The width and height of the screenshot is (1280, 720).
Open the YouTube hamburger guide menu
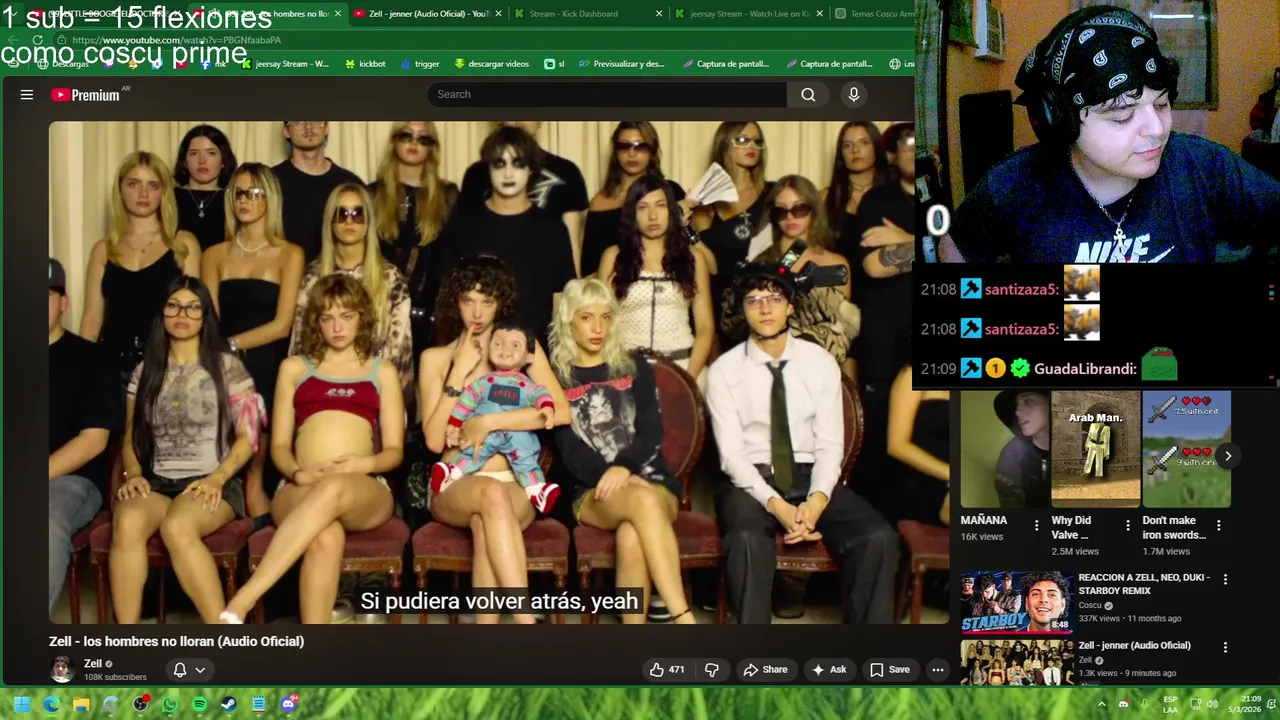click(27, 95)
